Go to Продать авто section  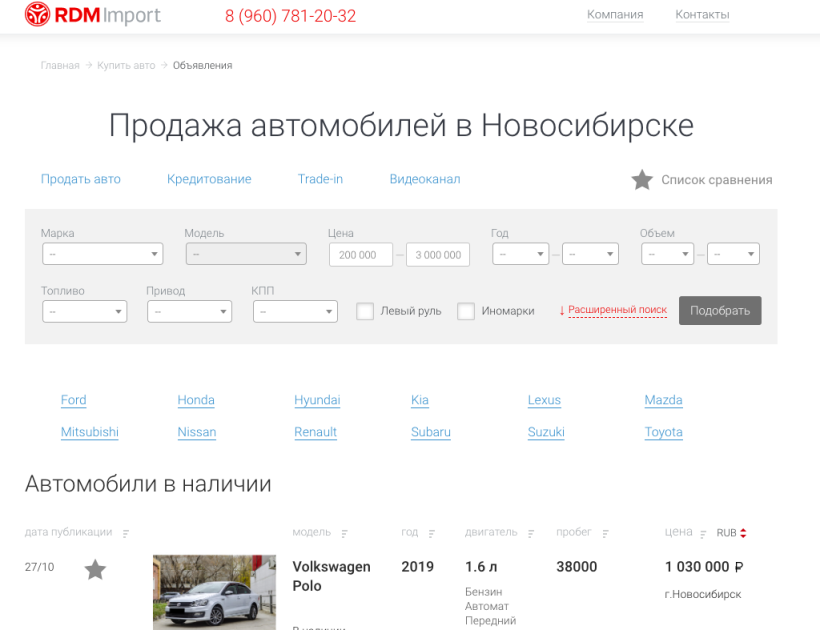pos(81,179)
